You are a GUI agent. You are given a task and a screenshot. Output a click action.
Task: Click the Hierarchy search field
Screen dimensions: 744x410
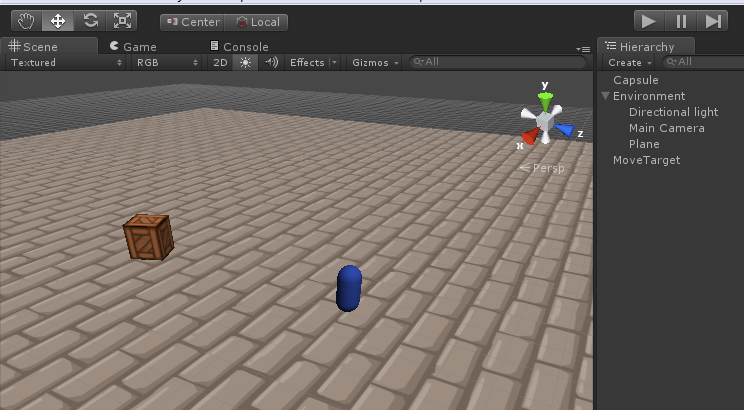[x=703, y=62]
